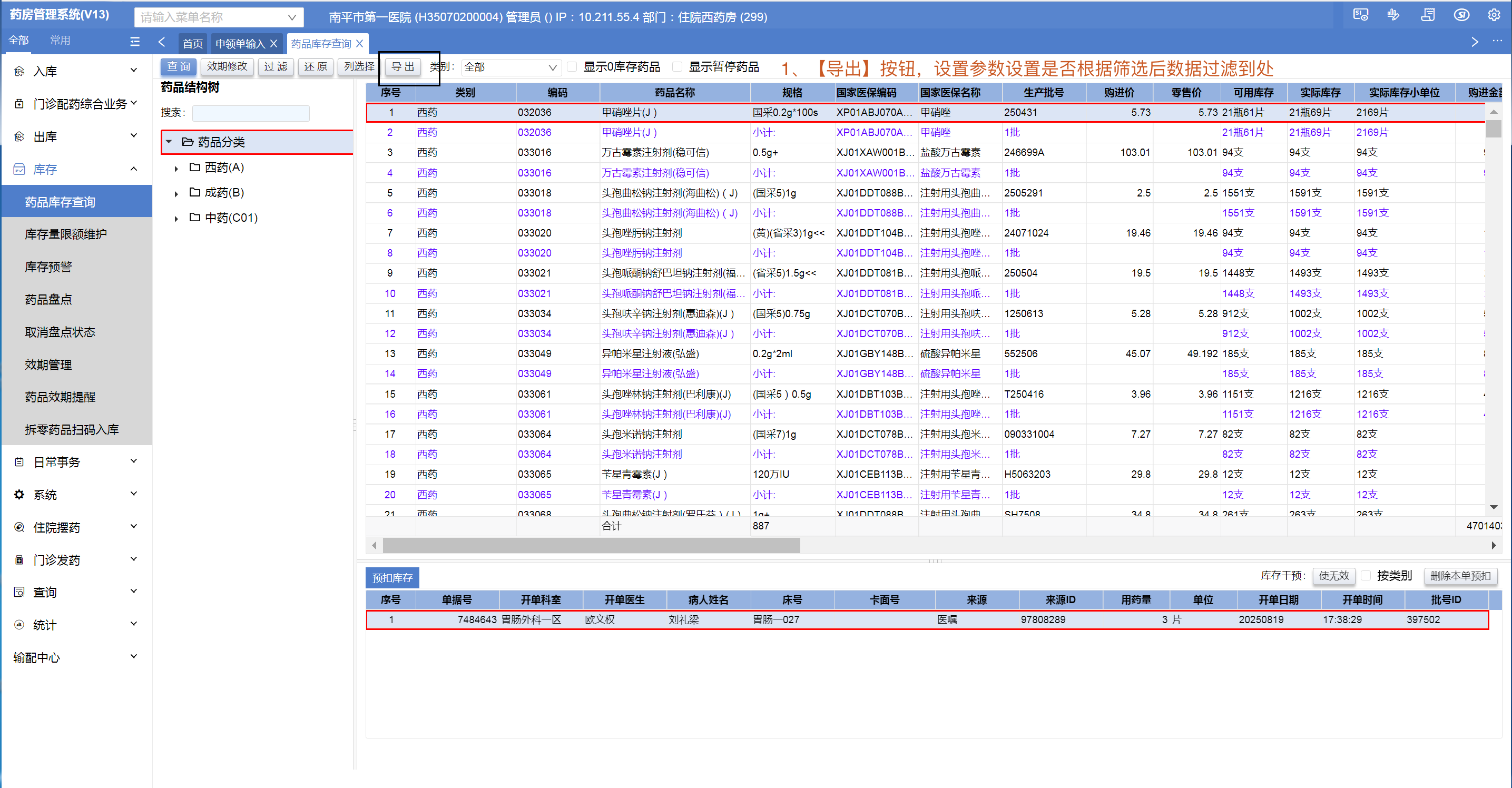
Task: Open the tab overflow three-dots menu
Action: click(x=1497, y=42)
